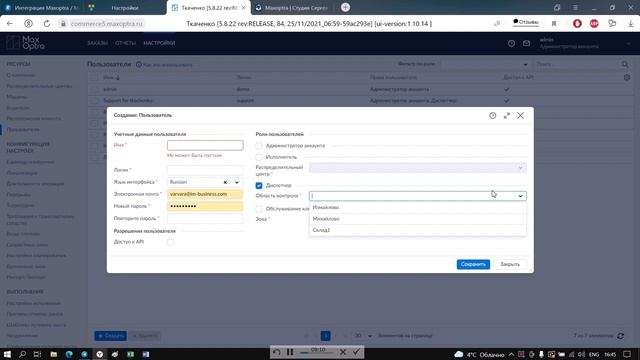Open the browser downloads arrow icon
This screenshot has height=360, width=640.
631,24
